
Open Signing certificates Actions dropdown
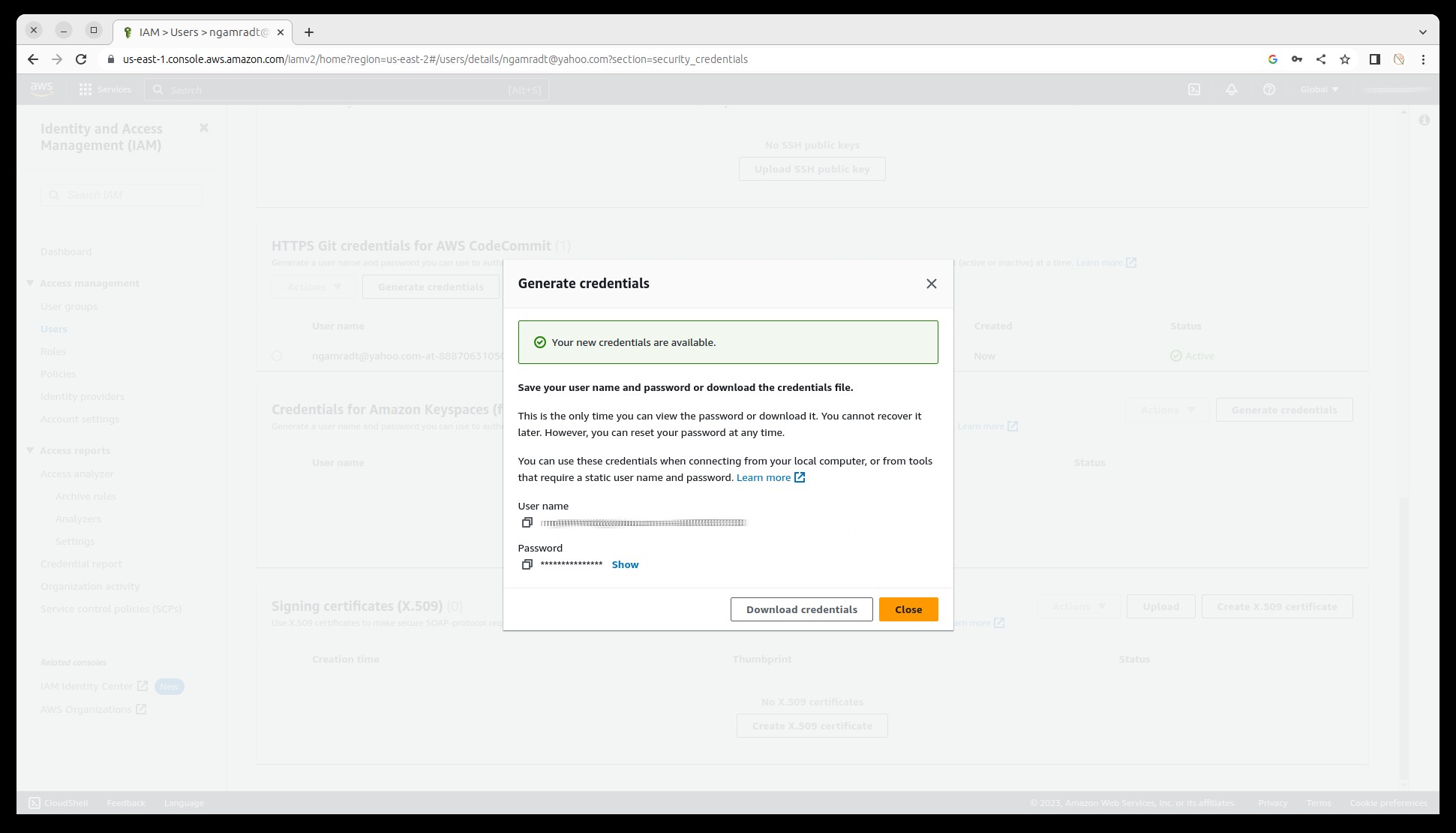coord(1079,606)
